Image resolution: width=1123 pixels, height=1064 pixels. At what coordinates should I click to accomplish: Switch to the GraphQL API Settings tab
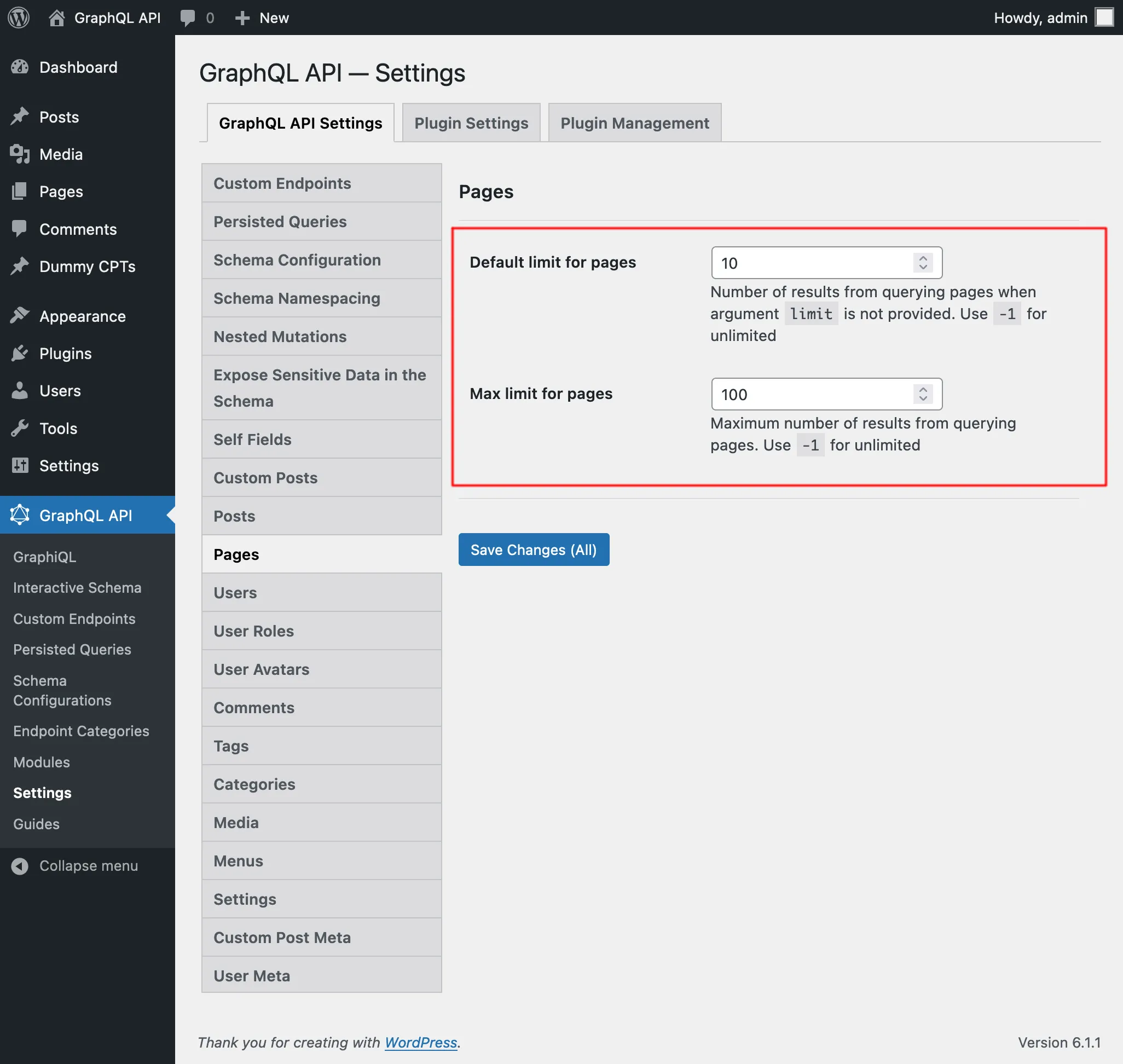pos(300,123)
